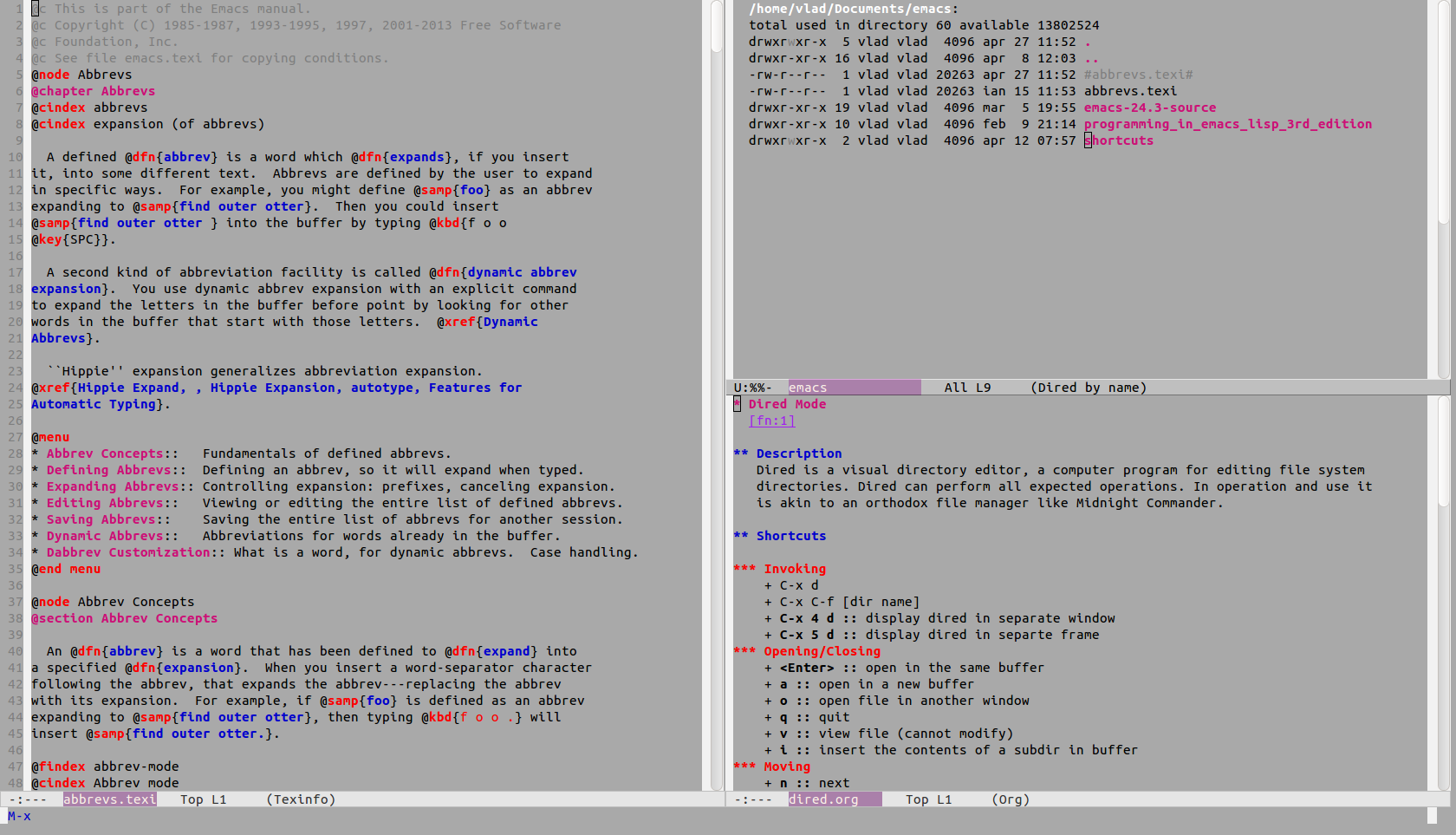This screenshot has height=835, width=1456.
Task: Fold the Opening/Closing subheading
Action: (807, 651)
